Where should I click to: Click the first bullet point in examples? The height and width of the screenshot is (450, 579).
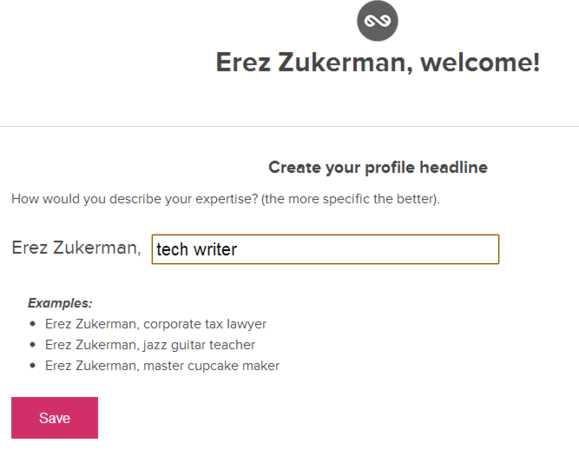(x=33, y=324)
